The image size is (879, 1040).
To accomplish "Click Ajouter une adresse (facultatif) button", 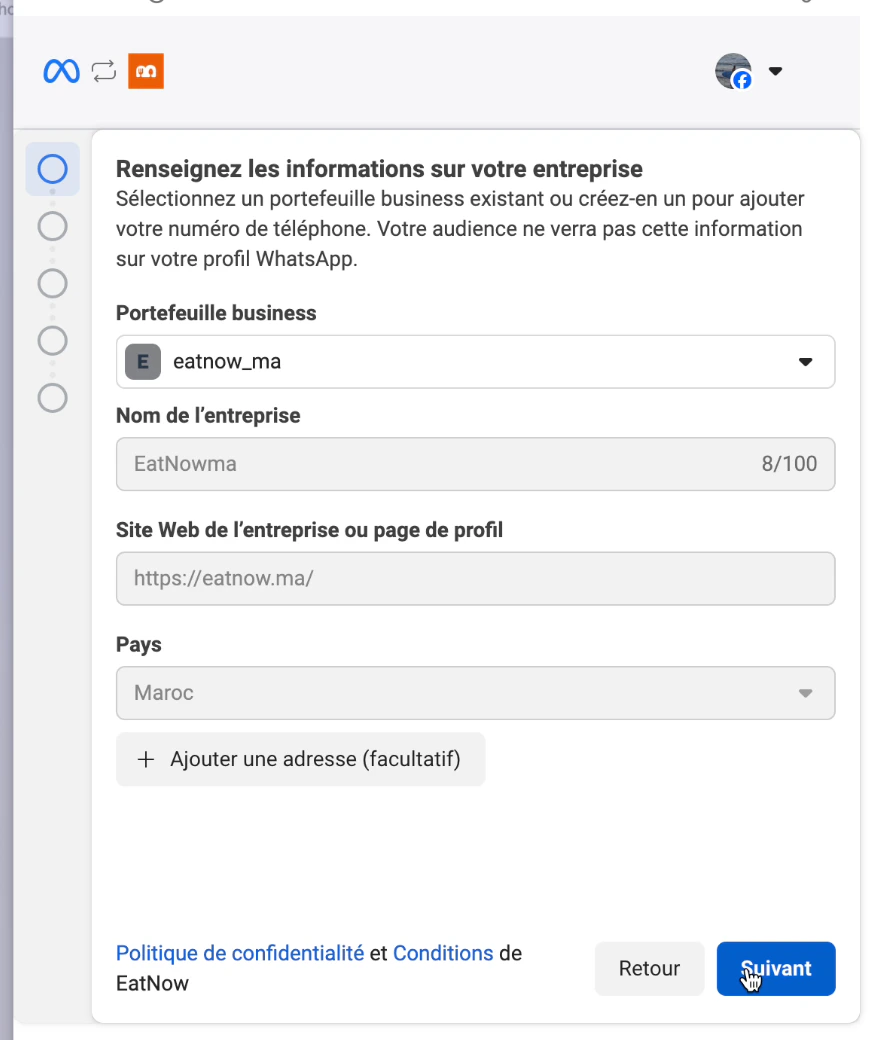I will tap(301, 759).
